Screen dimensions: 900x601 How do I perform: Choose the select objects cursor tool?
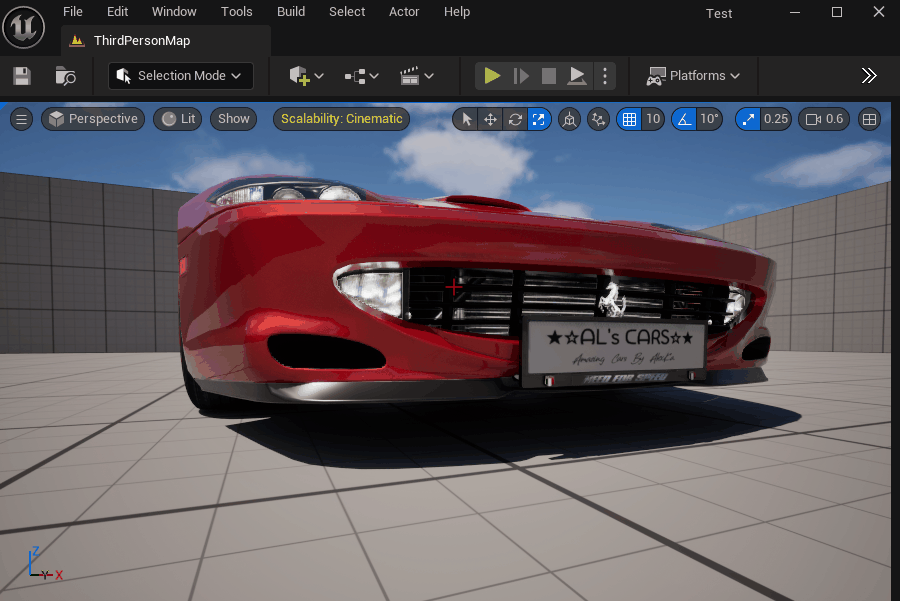click(466, 119)
